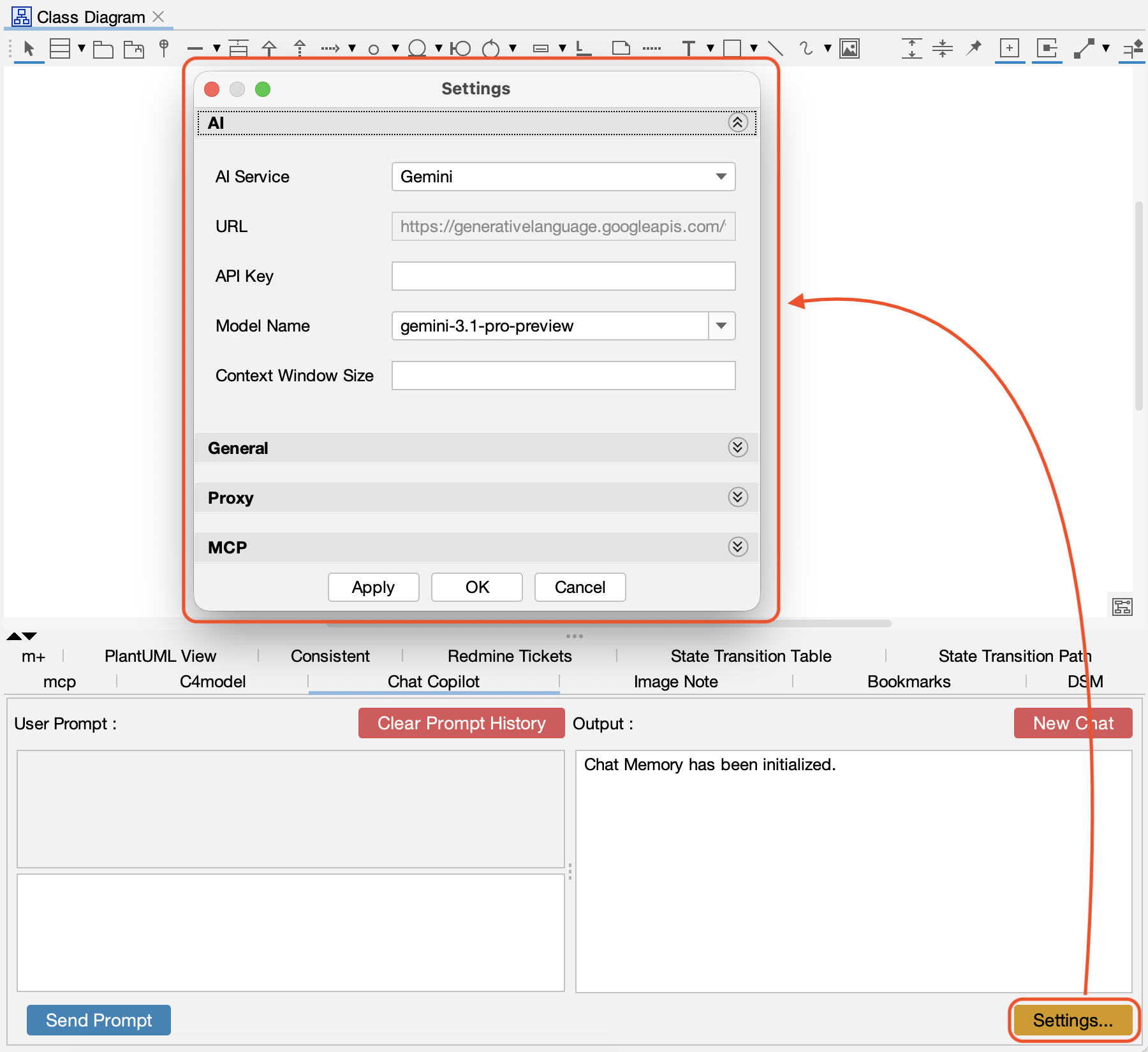Screen dimensions: 1148x1052
Task: Select the arrow pointer tool
Action: click(x=29, y=48)
